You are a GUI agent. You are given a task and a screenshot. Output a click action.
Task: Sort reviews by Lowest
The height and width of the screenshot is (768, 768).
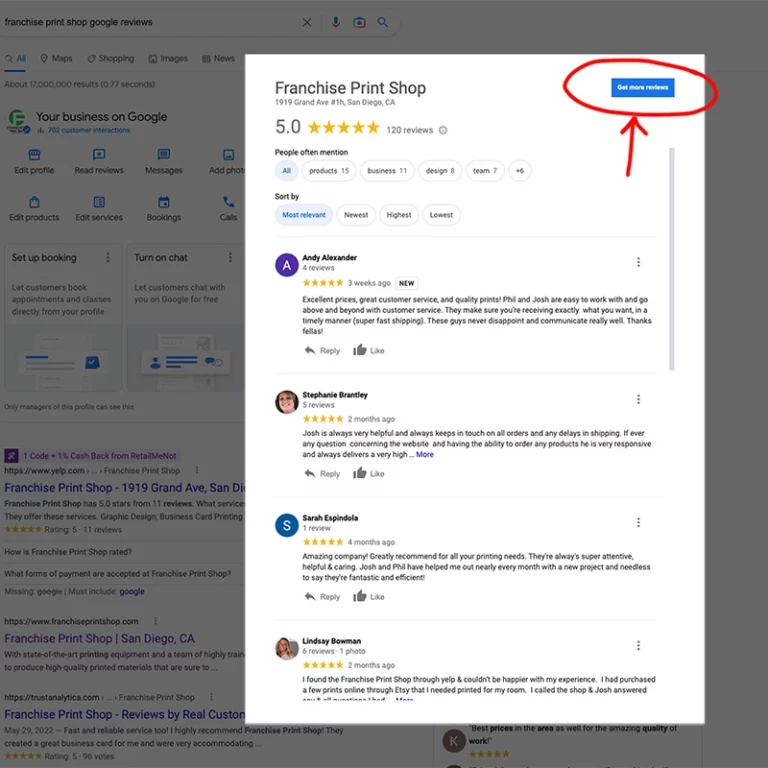[x=441, y=215]
